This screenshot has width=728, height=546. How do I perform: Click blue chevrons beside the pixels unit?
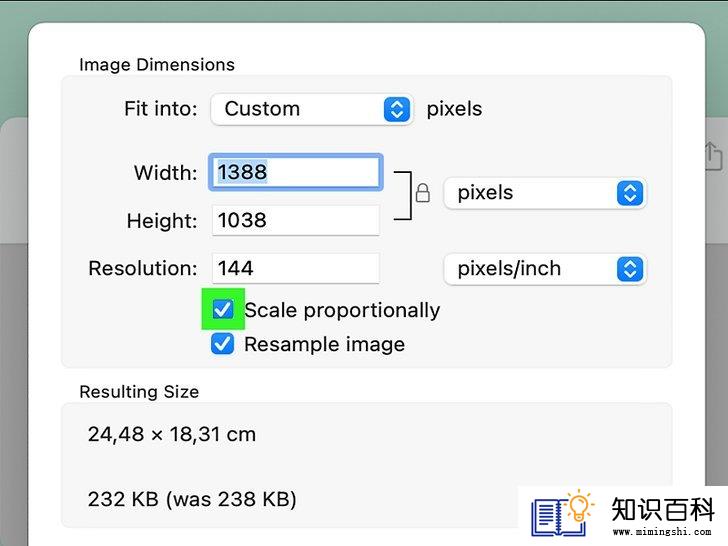tap(629, 193)
